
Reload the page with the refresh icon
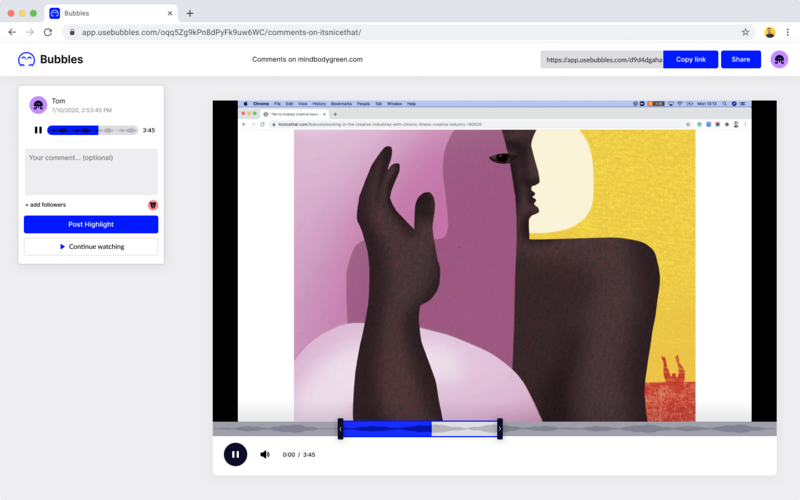click(48, 32)
